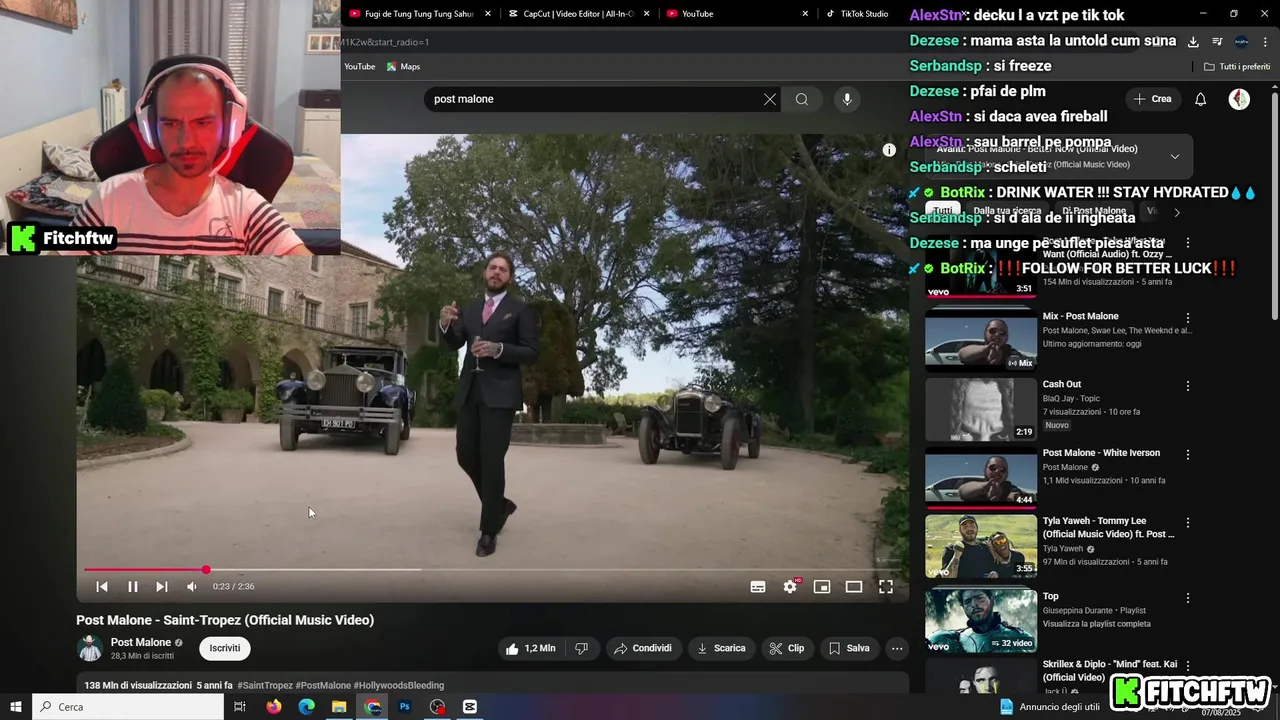Open the Maps bookmark
The height and width of the screenshot is (720, 1280).
(x=404, y=66)
